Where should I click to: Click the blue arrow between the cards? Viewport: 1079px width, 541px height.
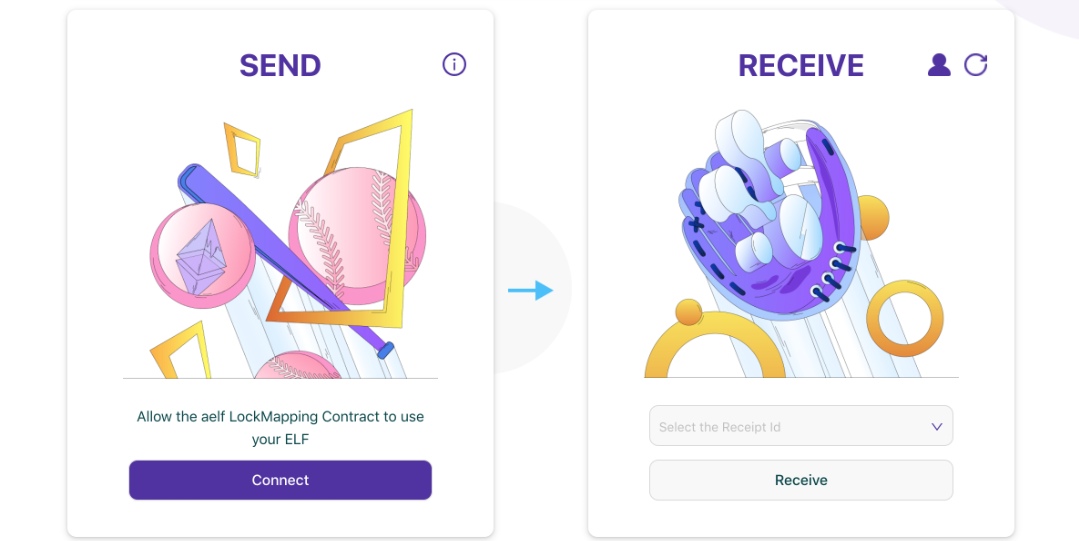530,290
